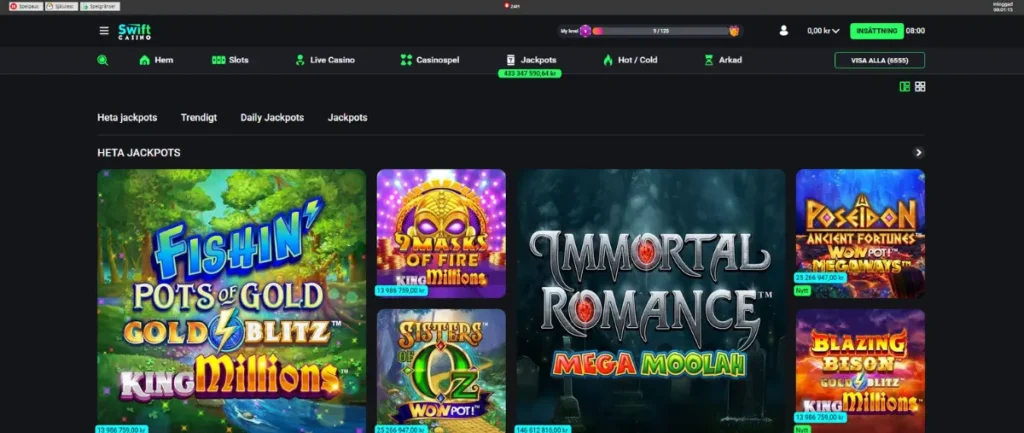The width and height of the screenshot is (1024, 433).
Task: Click the HETA JACKPOTS section heading
Action: (139, 153)
